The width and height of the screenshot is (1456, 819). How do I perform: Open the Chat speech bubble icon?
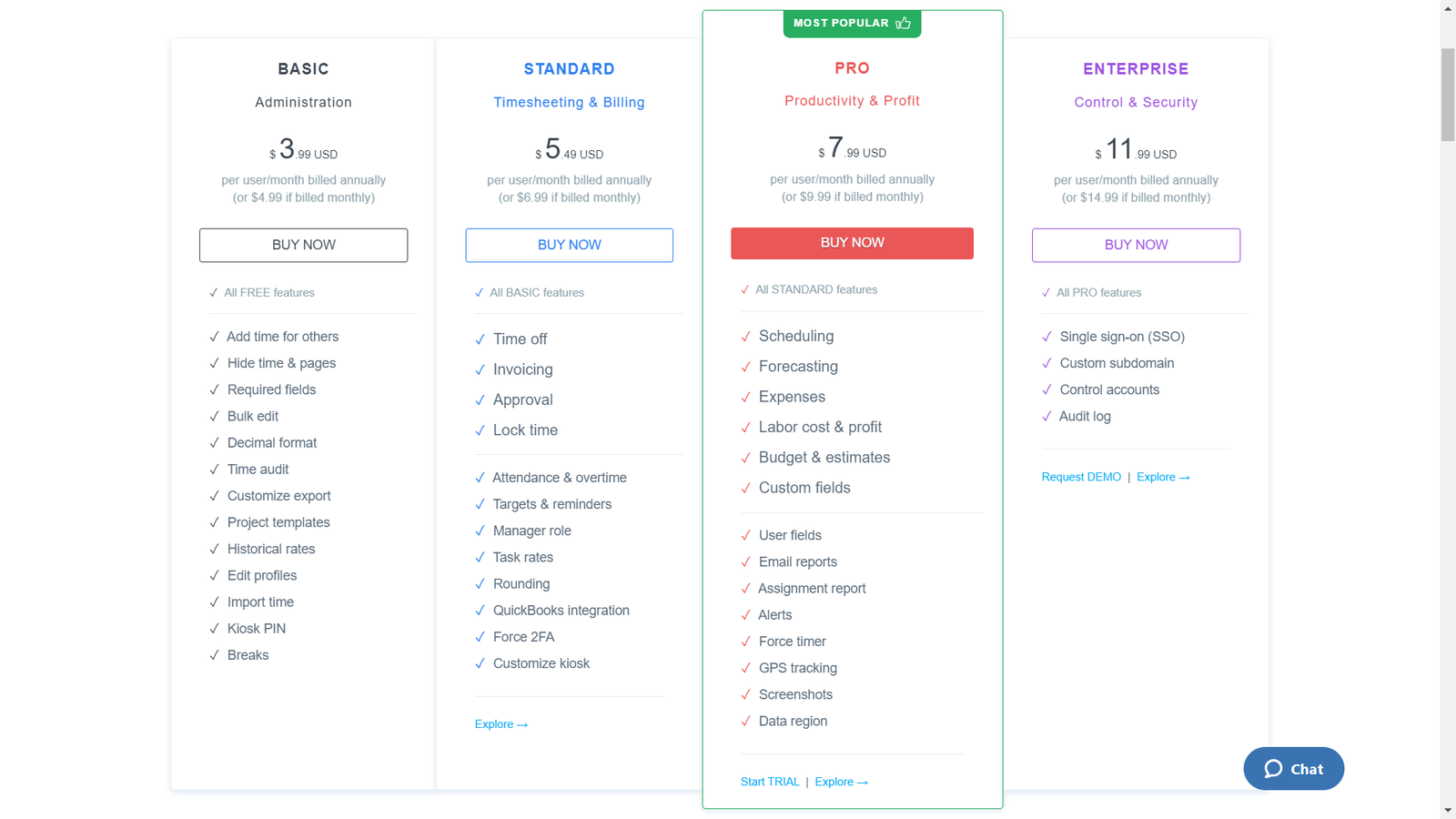[x=1273, y=769]
